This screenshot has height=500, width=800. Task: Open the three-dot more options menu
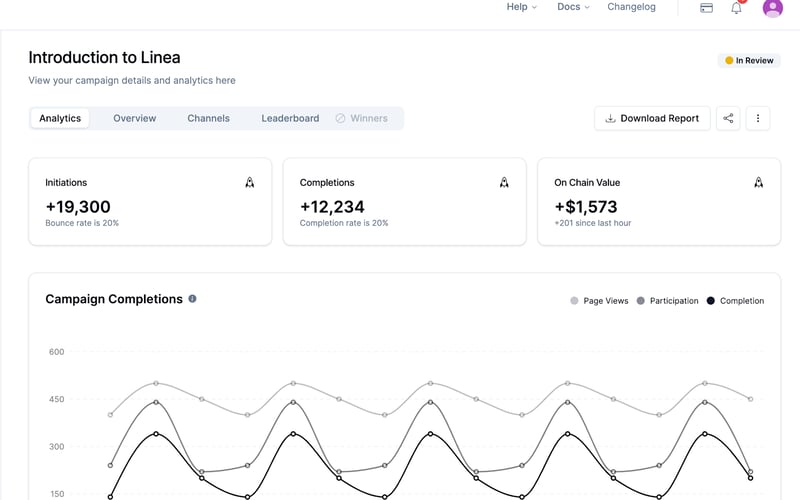coord(758,118)
